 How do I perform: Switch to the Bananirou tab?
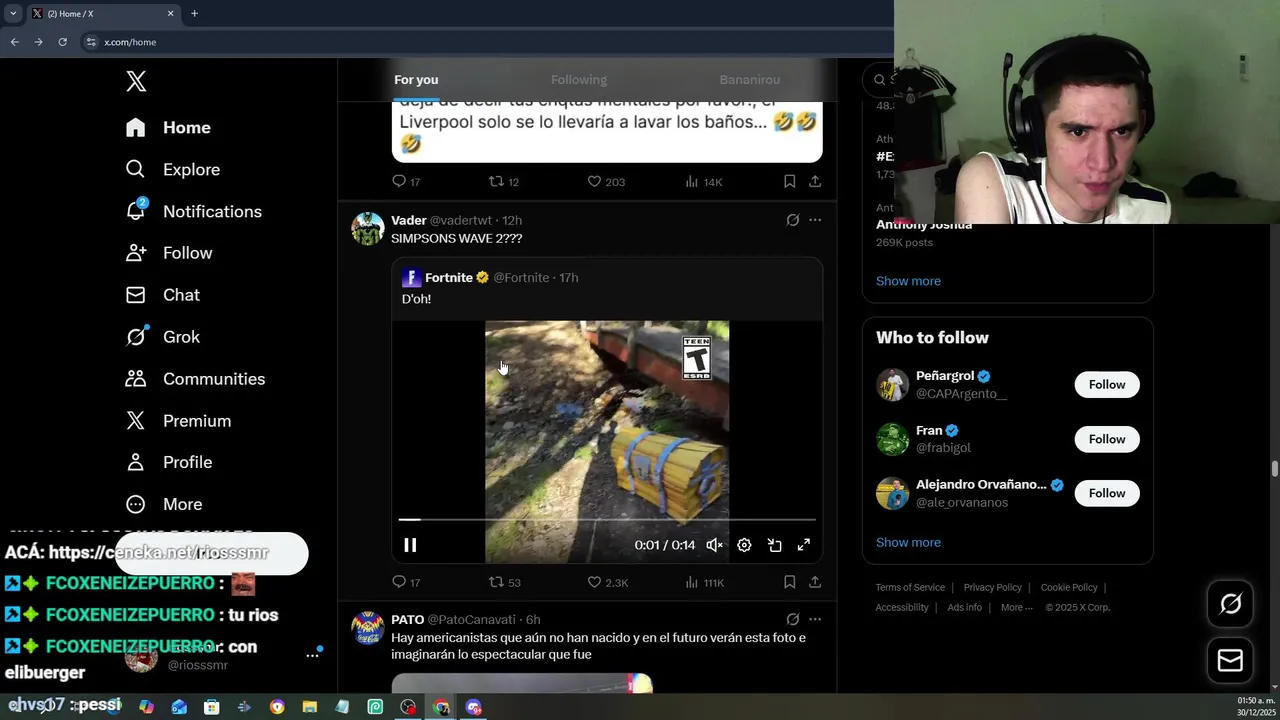click(x=750, y=80)
